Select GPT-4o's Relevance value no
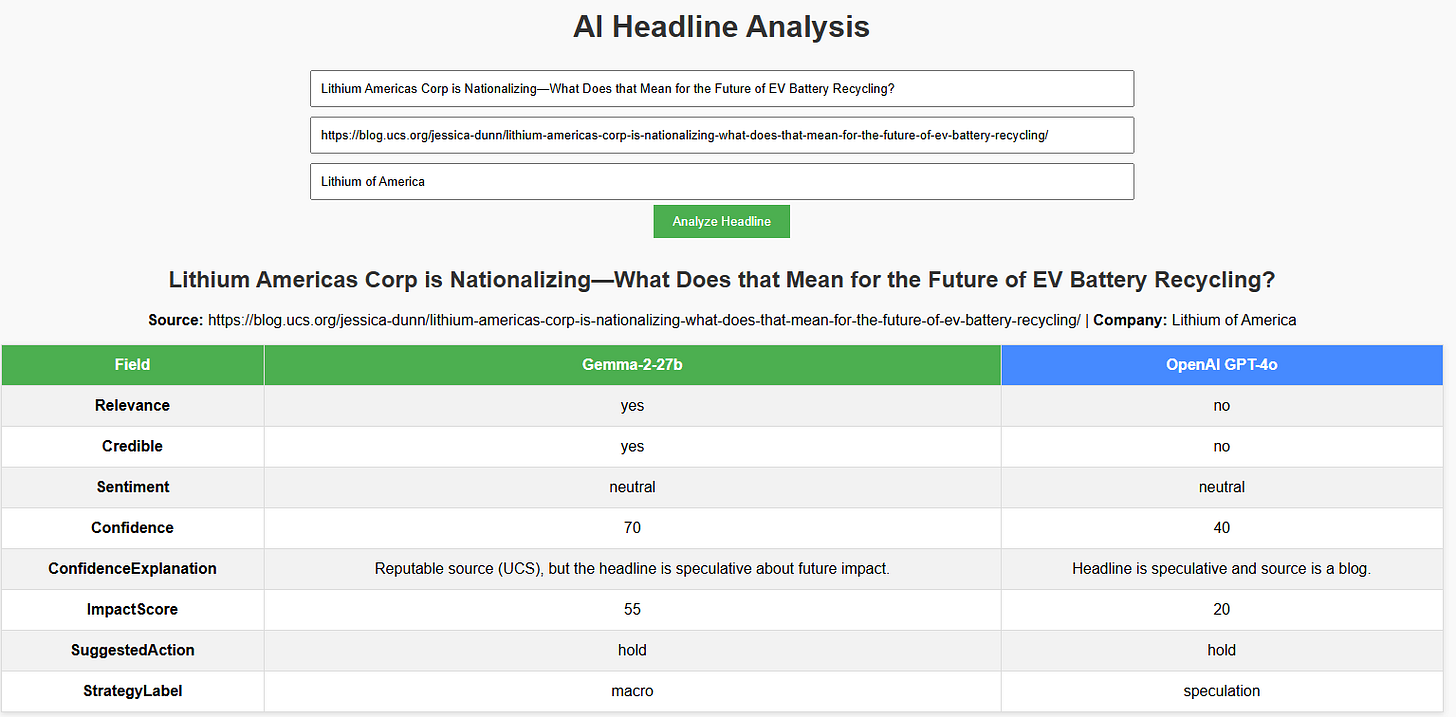 pyautogui.click(x=1221, y=406)
